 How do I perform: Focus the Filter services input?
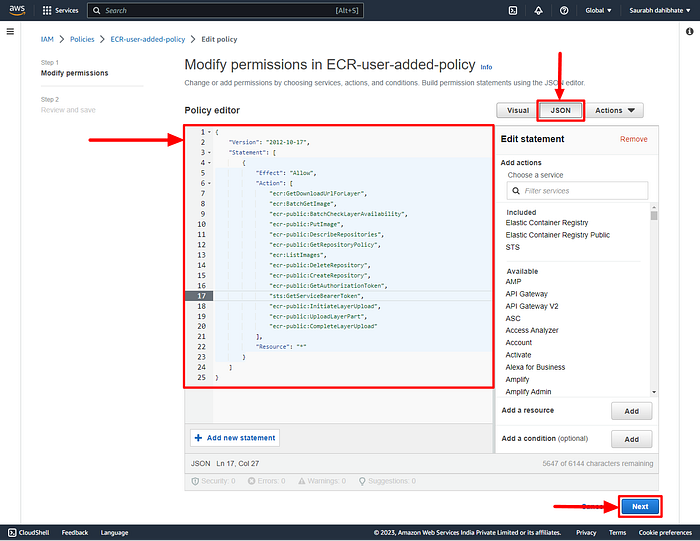[577, 191]
